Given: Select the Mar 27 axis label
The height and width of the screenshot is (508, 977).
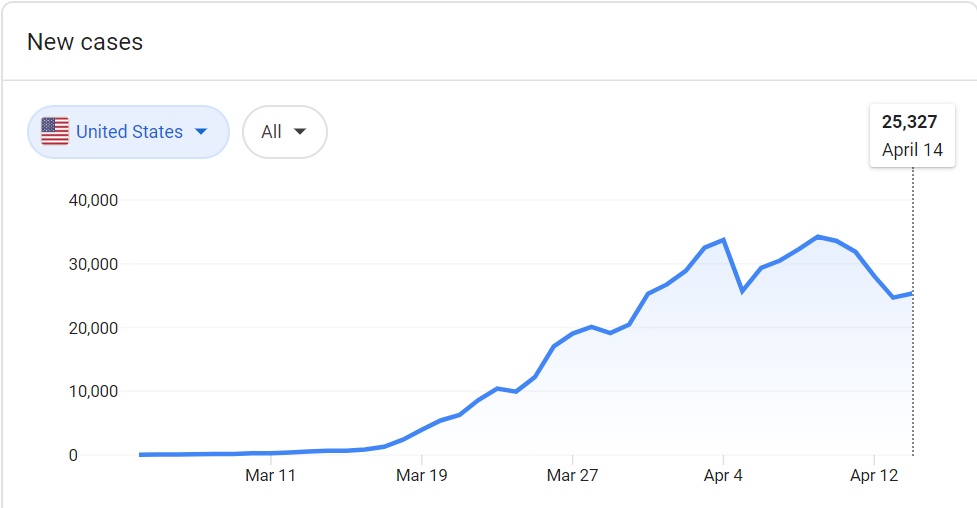Looking at the screenshot, I should coord(573,476).
